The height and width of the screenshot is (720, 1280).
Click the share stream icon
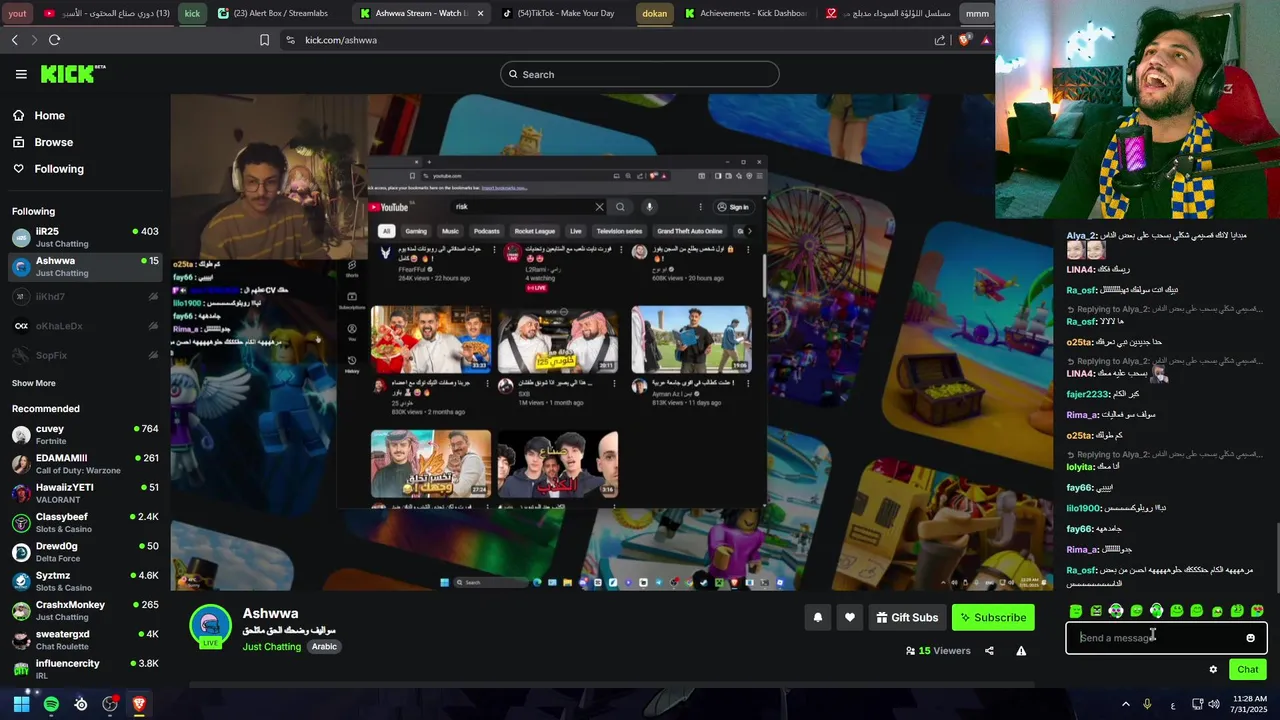point(989,651)
